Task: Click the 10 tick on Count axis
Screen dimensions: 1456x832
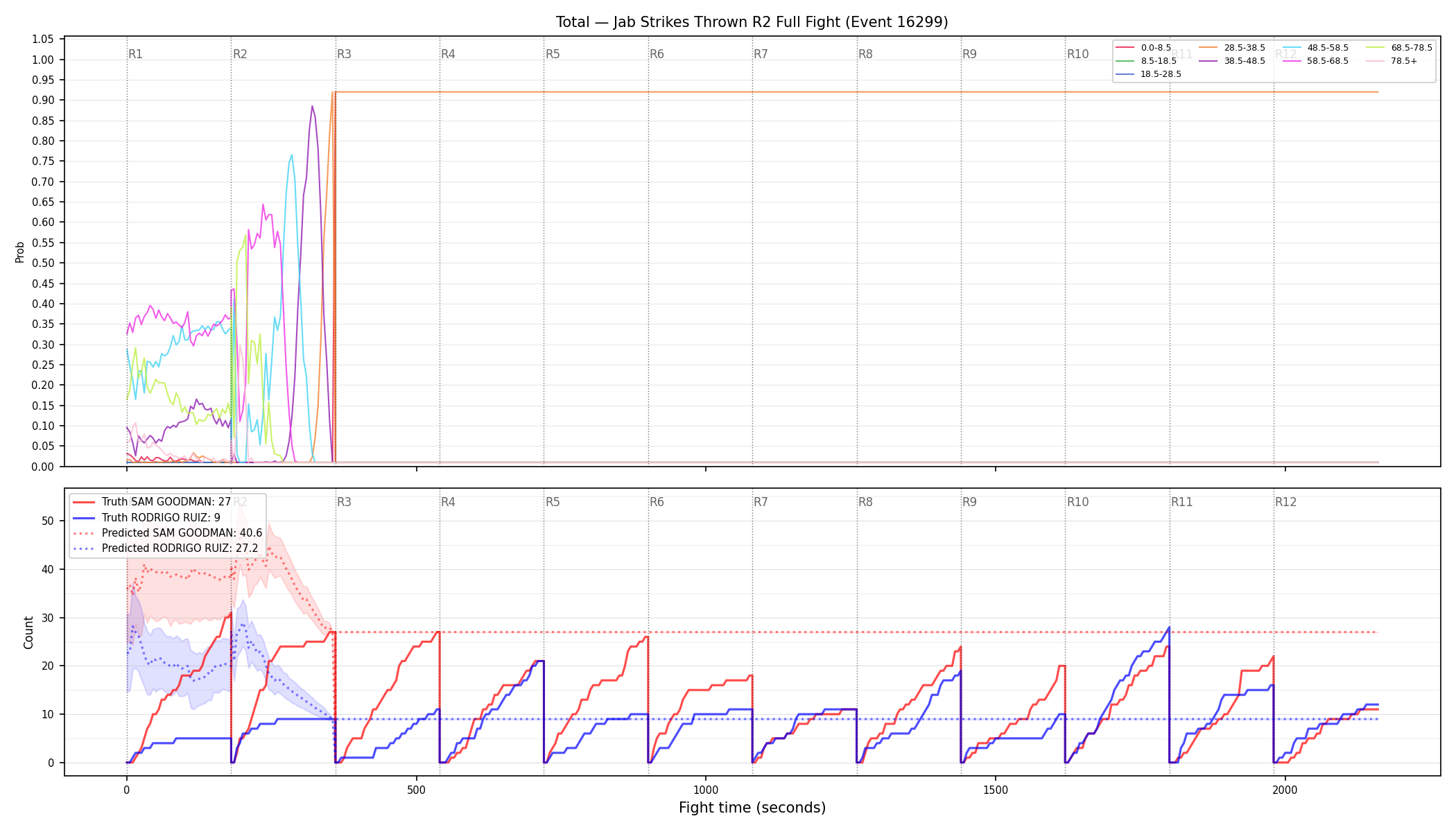Action: click(x=48, y=715)
